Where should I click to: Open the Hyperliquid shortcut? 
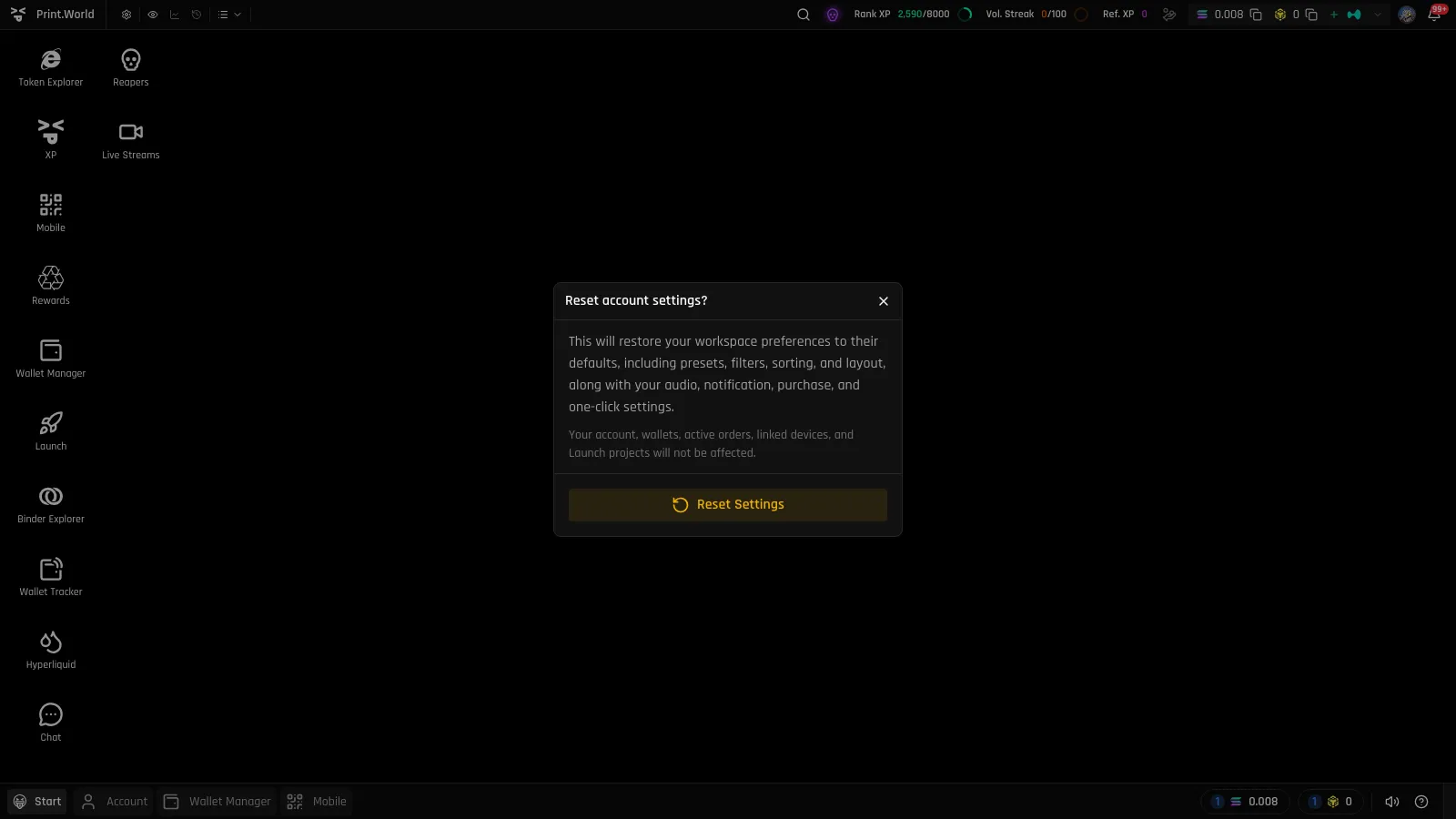coord(51,650)
